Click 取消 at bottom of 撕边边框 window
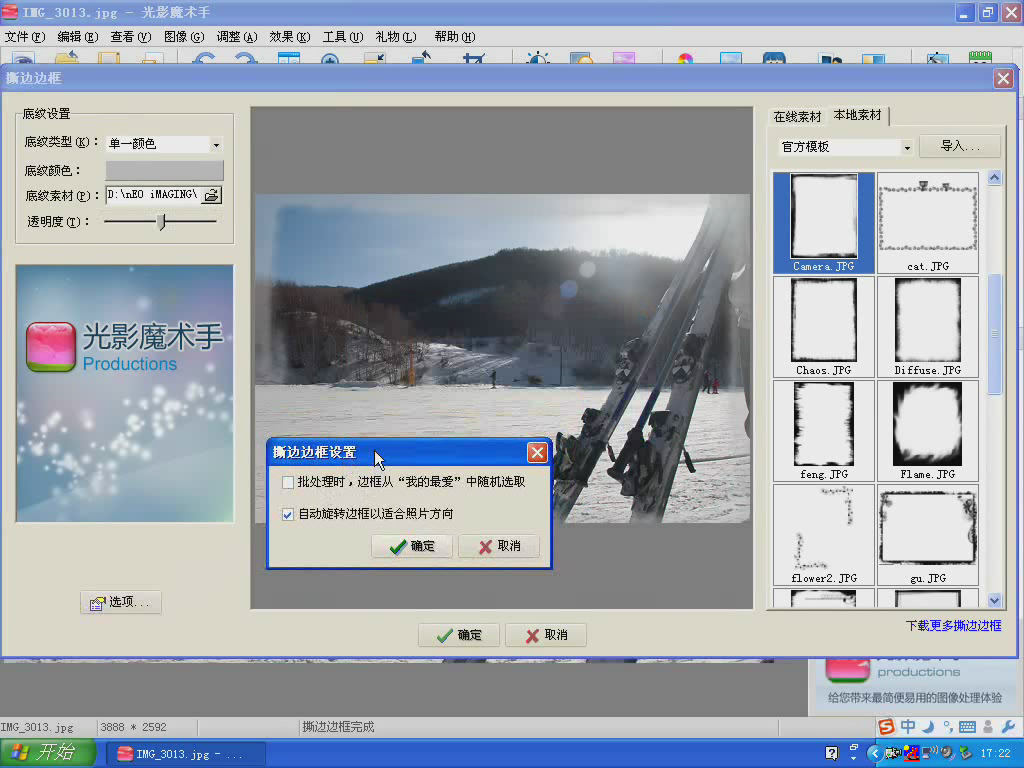Image resolution: width=1024 pixels, height=768 pixels. click(546, 635)
